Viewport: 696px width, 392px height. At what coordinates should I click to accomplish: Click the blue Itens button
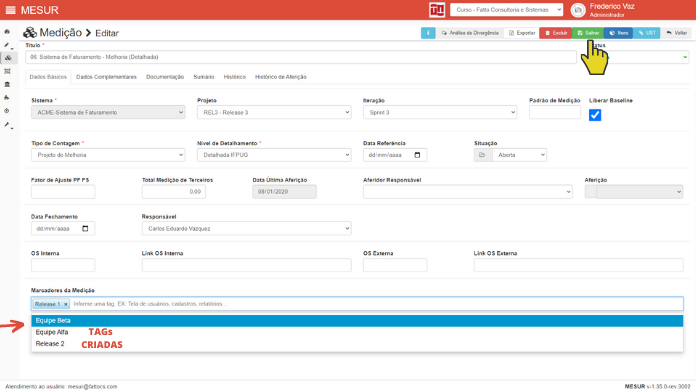pos(618,33)
